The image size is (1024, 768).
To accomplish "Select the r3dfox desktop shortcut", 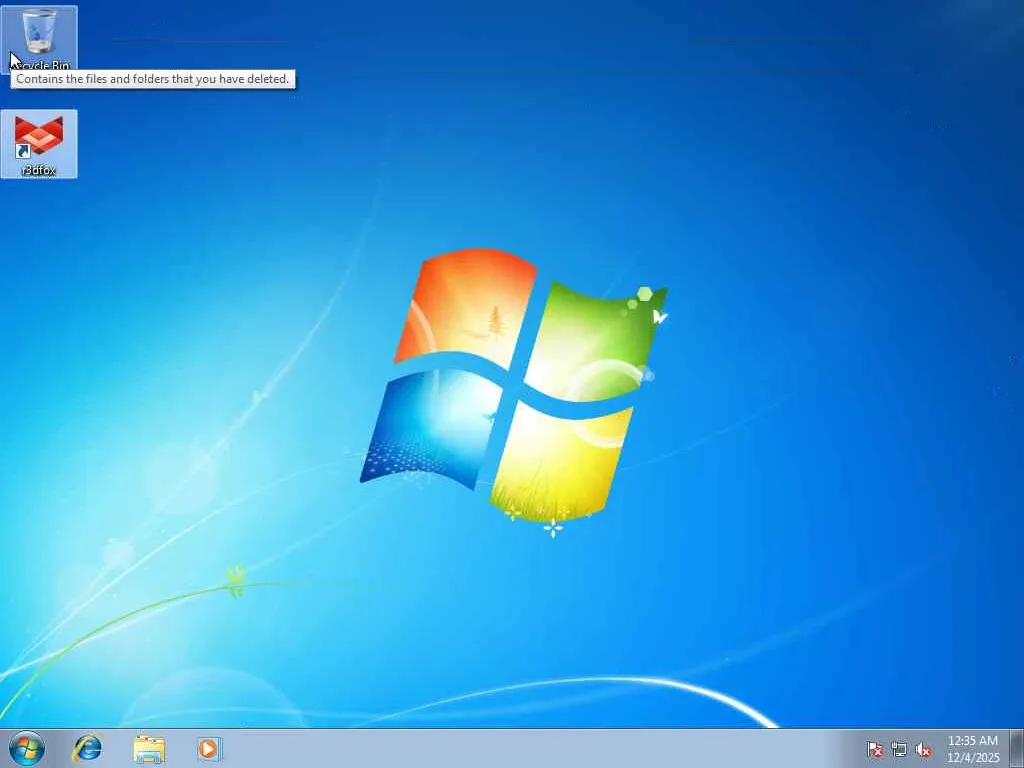I will [x=39, y=144].
